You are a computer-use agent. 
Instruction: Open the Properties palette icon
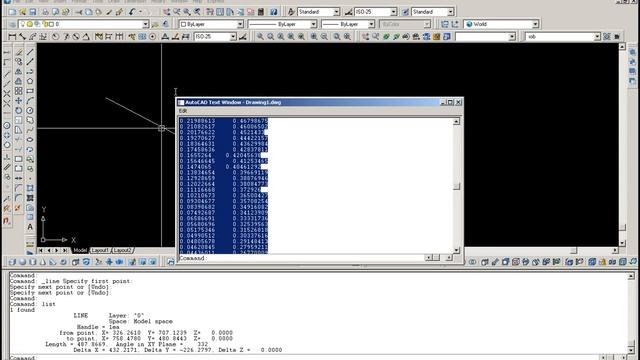point(210,12)
